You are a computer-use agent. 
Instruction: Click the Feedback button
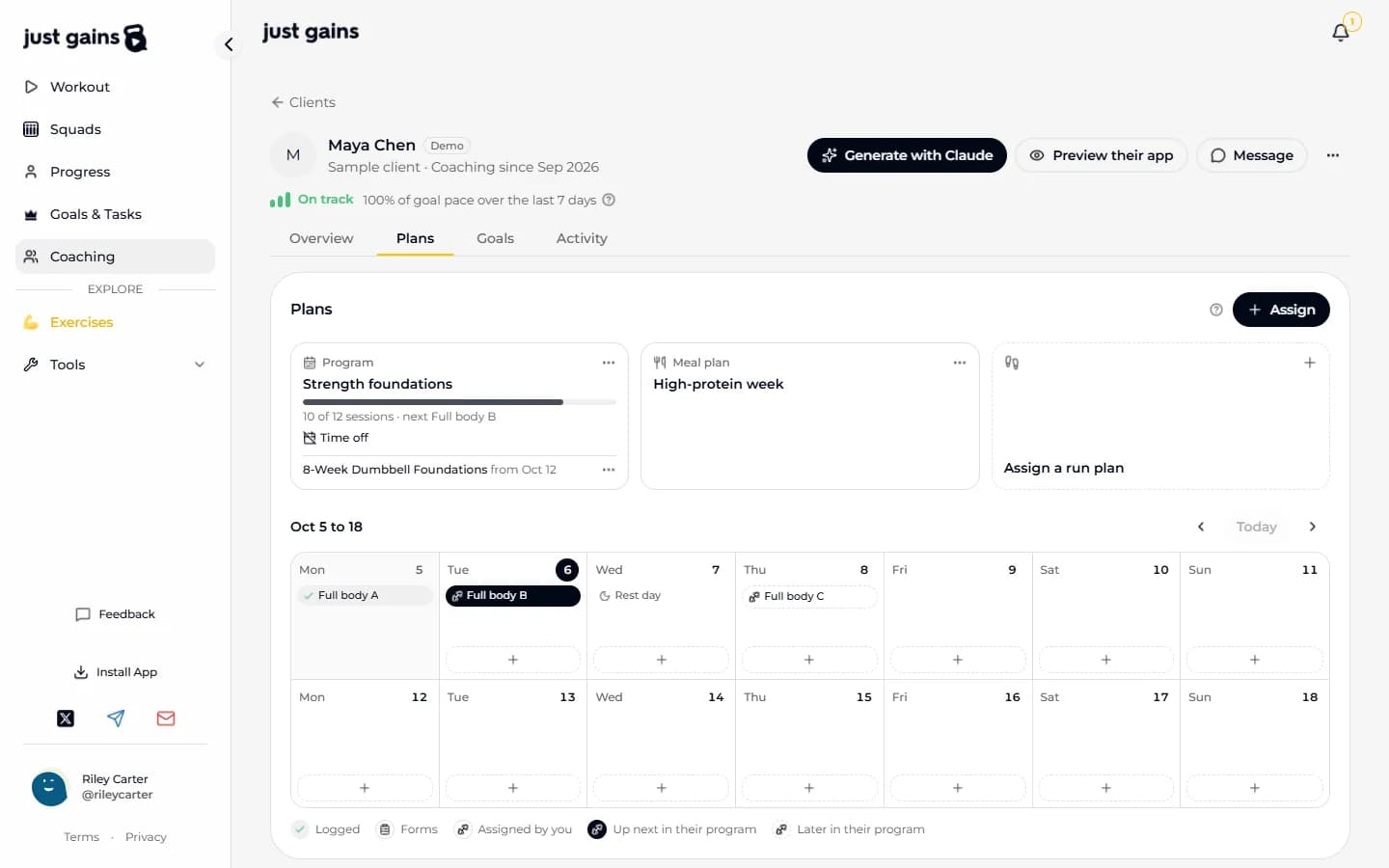115,614
